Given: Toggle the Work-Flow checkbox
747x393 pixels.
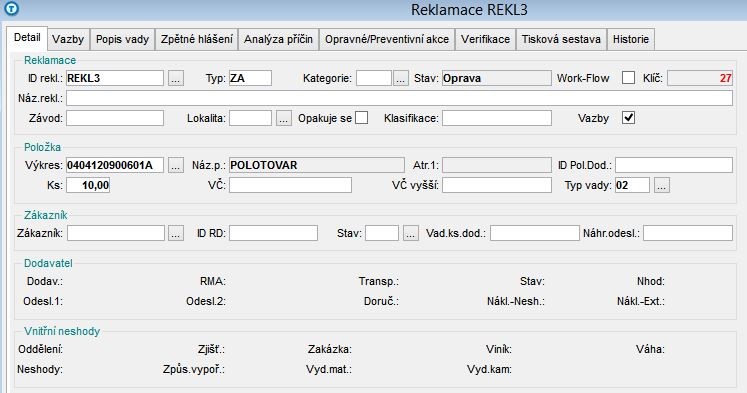Looking at the screenshot, I should pyautogui.click(x=628, y=78).
